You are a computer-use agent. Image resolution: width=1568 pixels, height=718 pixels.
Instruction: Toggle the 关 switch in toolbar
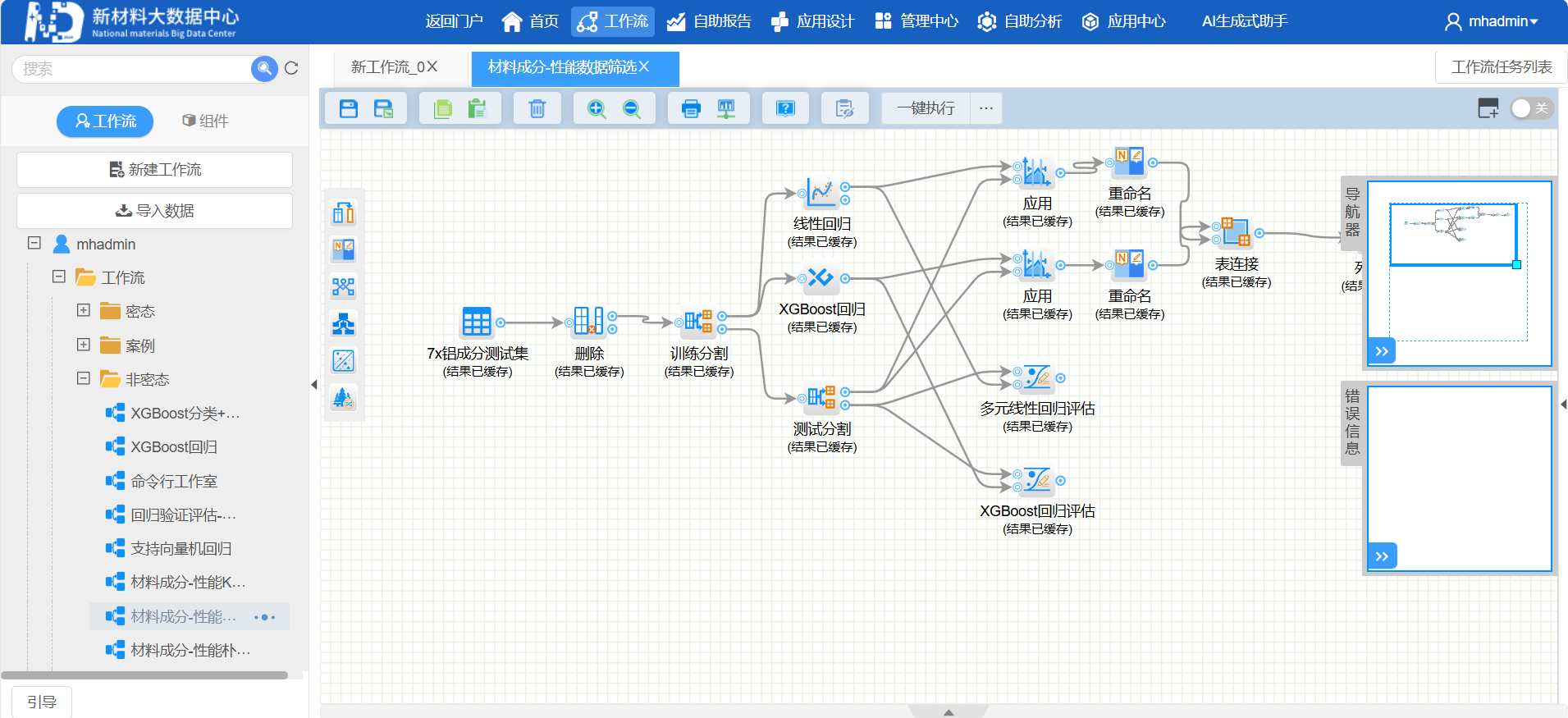point(1530,108)
